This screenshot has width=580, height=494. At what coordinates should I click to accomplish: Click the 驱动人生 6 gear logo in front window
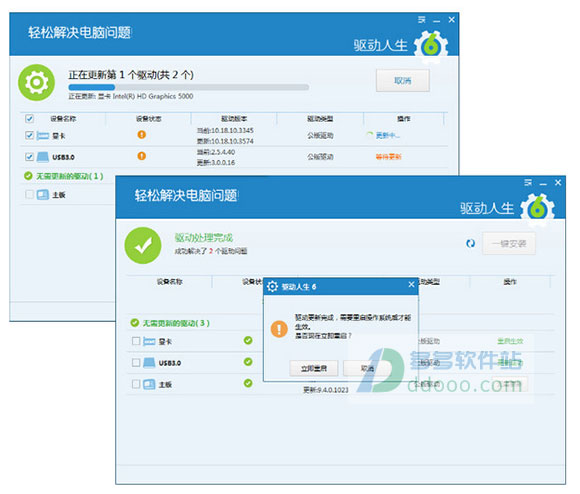(x=537, y=209)
